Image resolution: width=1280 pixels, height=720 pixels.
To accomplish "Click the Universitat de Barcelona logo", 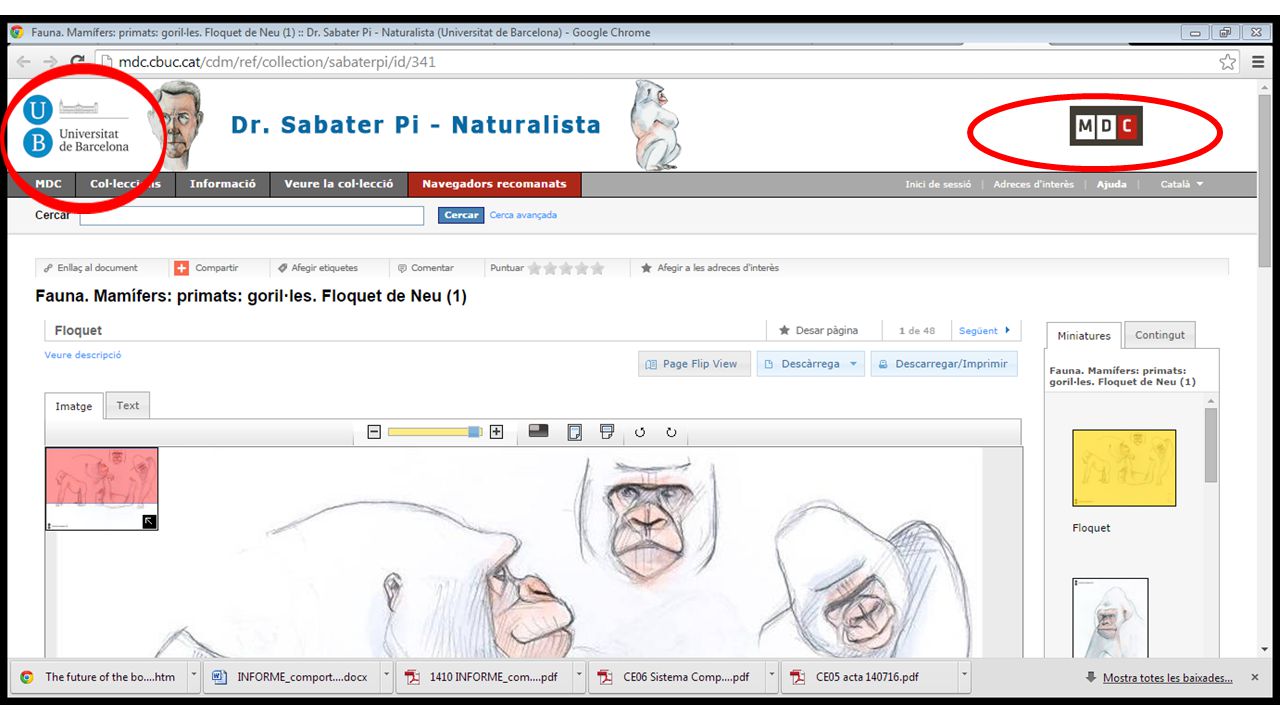I will (x=78, y=128).
